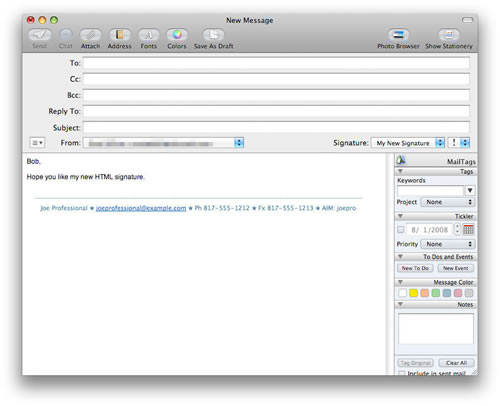This screenshot has width=500, height=406.
Task: Click the Tag Original button
Action: tap(415, 363)
